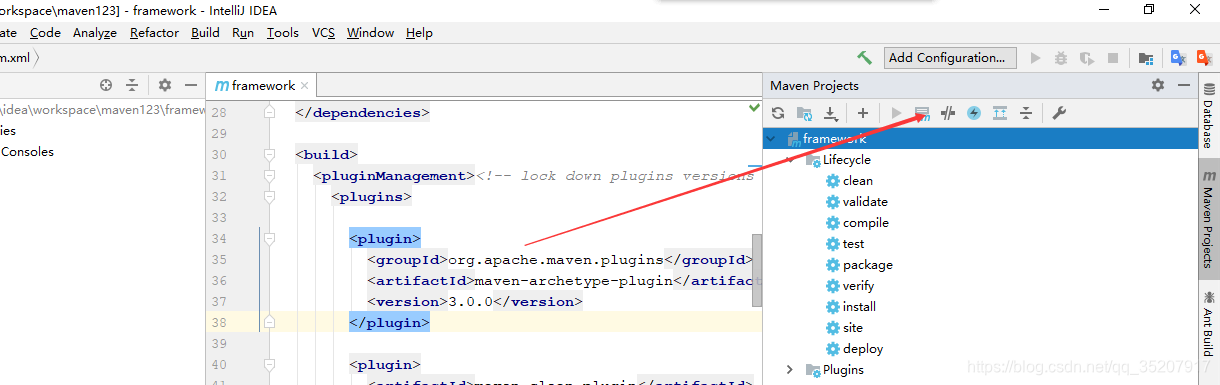This screenshot has width=1220, height=385.
Task: Locate current file in Project panel
Action: (106, 85)
